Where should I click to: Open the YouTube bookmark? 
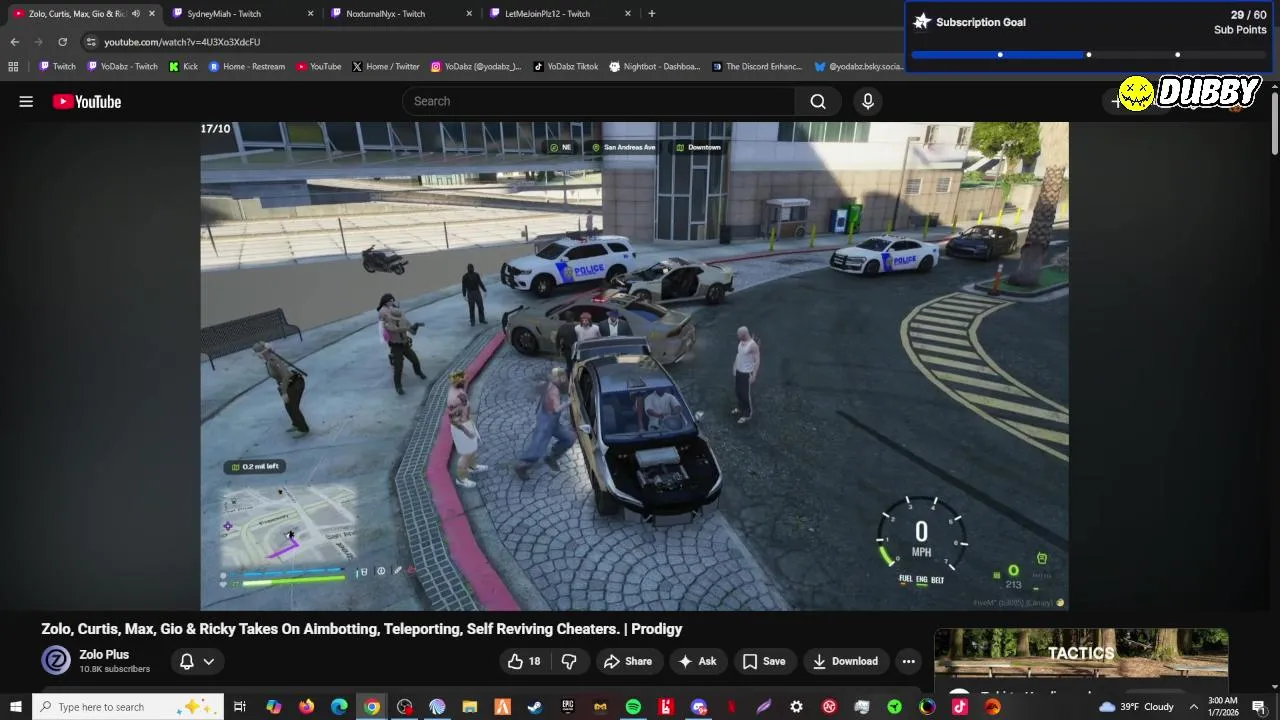tap(319, 67)
